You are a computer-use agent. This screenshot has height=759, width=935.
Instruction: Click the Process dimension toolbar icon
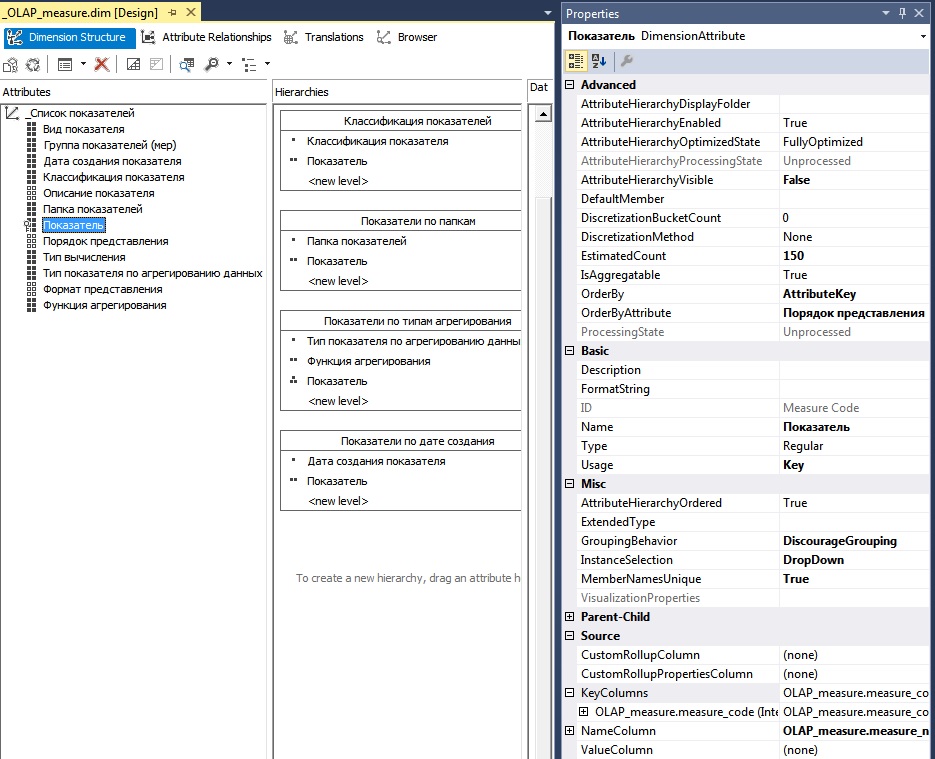(33, 64)
